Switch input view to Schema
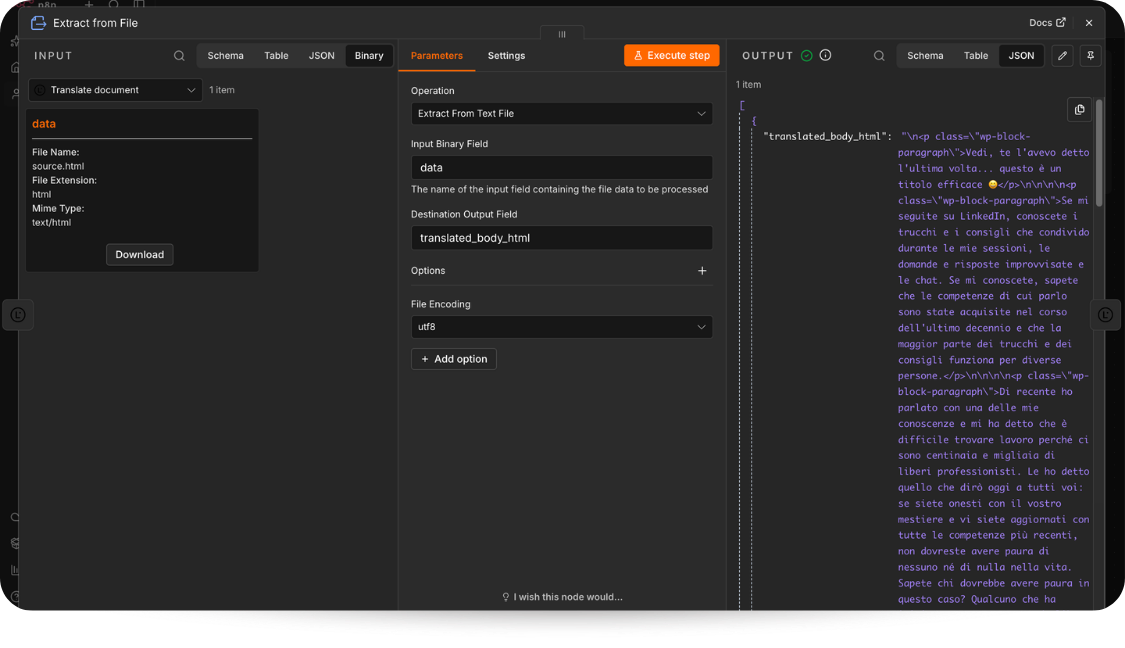This screenshot has height=648, width=1125. pyautogui.click(x=225, y=55)
